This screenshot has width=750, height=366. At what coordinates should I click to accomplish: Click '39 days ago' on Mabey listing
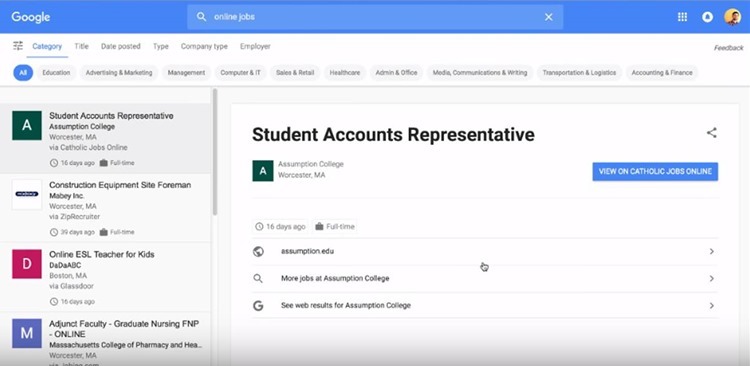[77, 232]
